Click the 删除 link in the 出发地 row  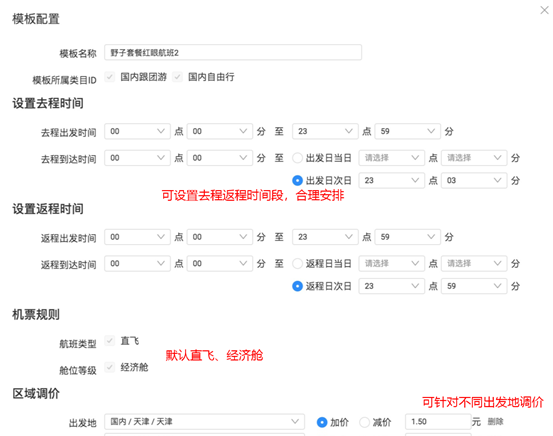pos(496,422)
